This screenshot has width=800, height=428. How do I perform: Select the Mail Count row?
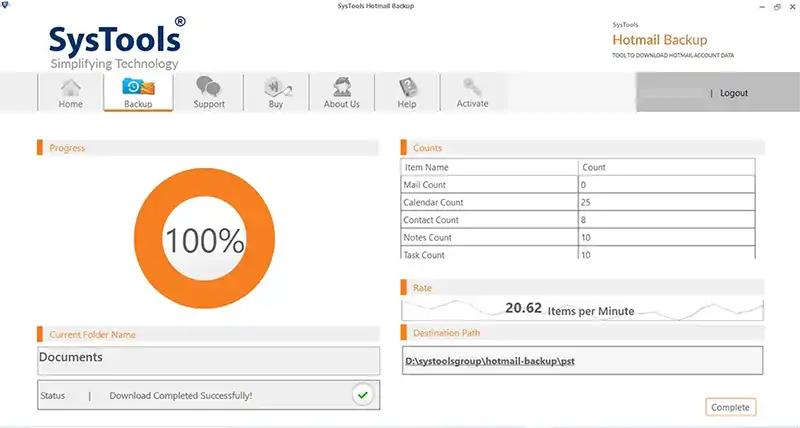[578, 185]
